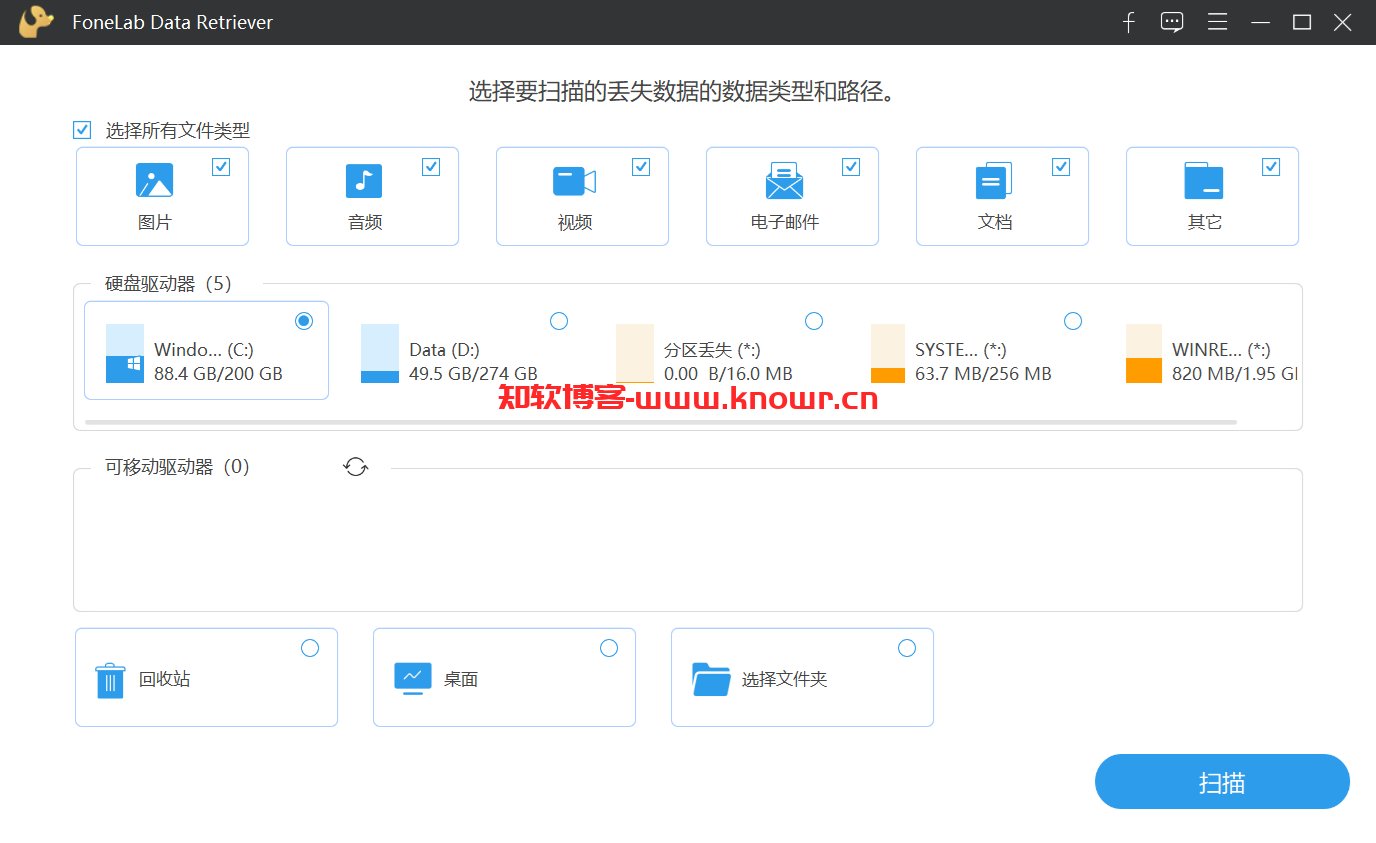
Task: Select the SYSTE... partition radio button
Action: [x=1073, y=320]
